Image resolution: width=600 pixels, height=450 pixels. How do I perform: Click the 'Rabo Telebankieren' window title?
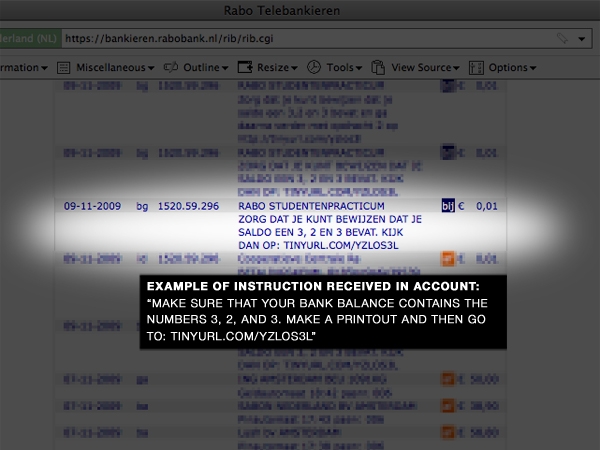point(282,11)
